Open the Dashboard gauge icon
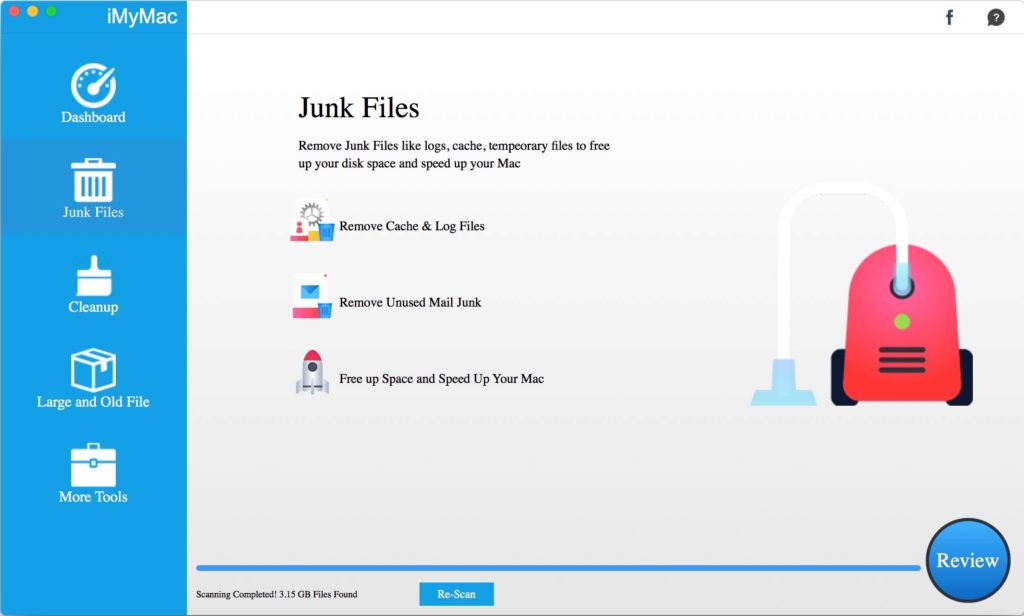The height and width of the screenshot is (616, 1024). [x=93, y=85]
